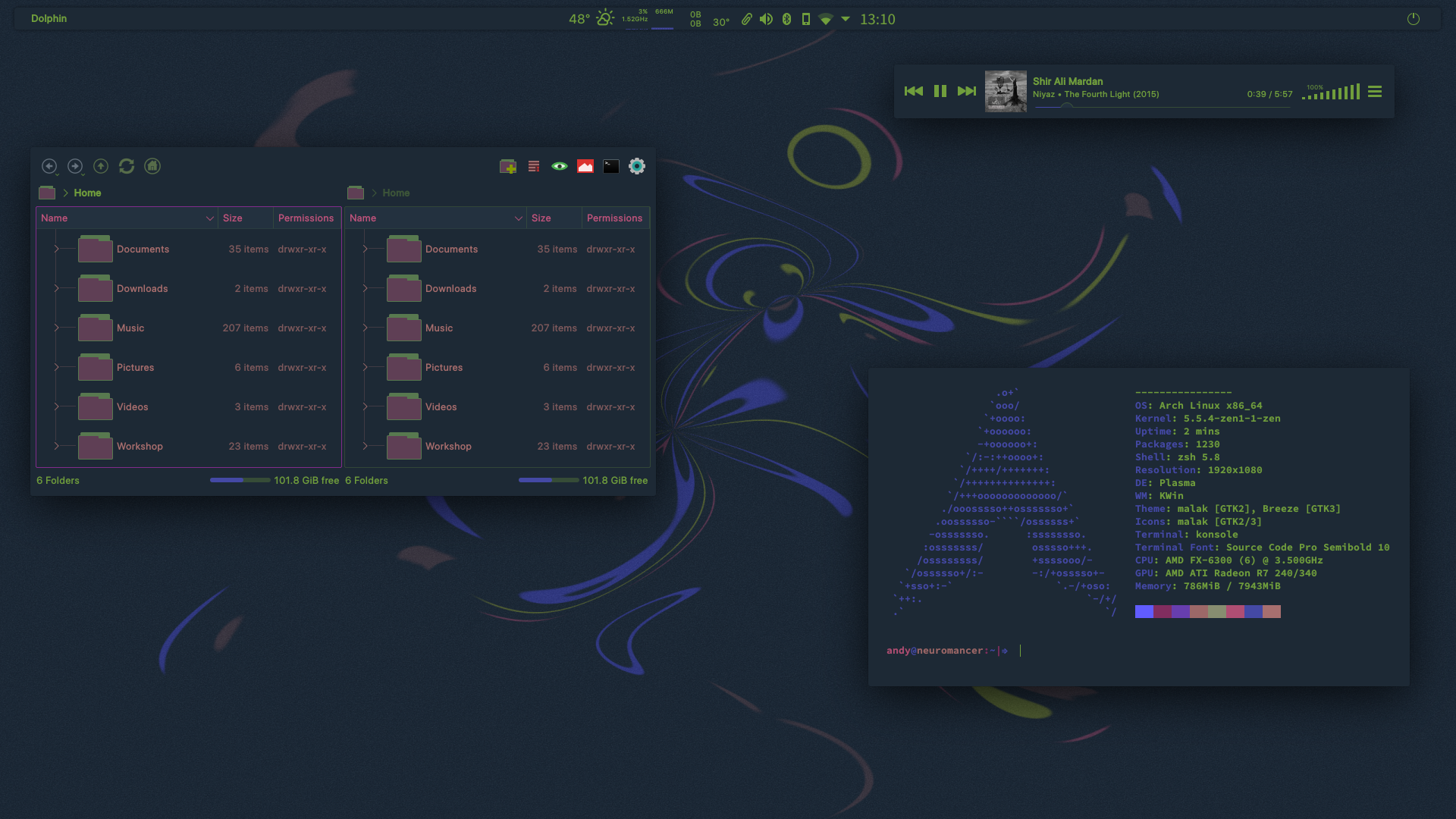The height and width of the screenshot is (819, 1456).
Task: Click the up-directory arrow icon
Action: pos(101,166)
